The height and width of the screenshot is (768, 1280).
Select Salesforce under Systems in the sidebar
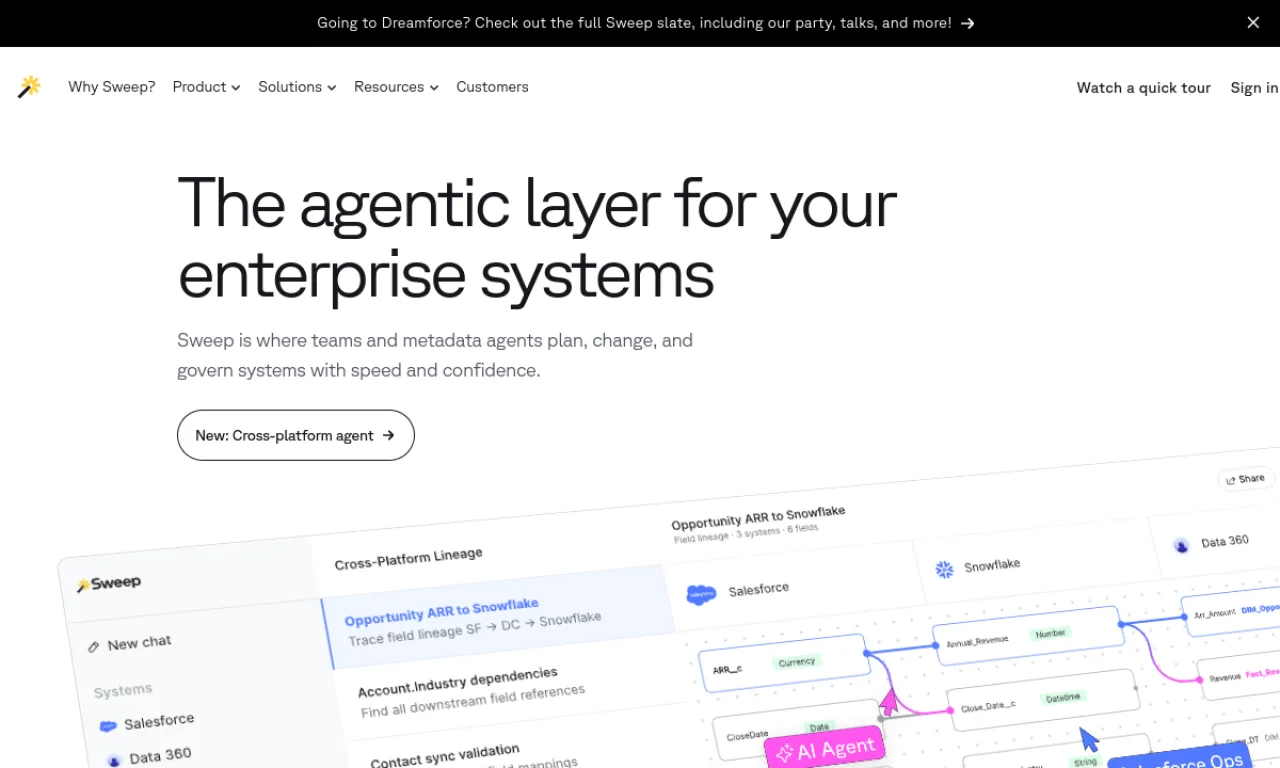point(147,722)
